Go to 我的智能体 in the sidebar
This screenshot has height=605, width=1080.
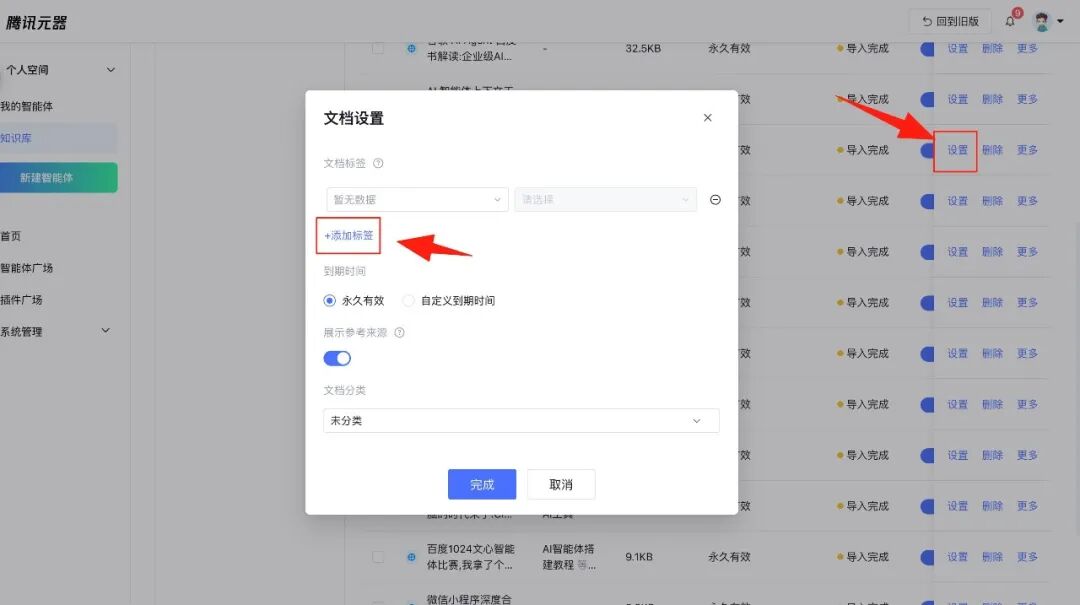(x=27, y=106)
